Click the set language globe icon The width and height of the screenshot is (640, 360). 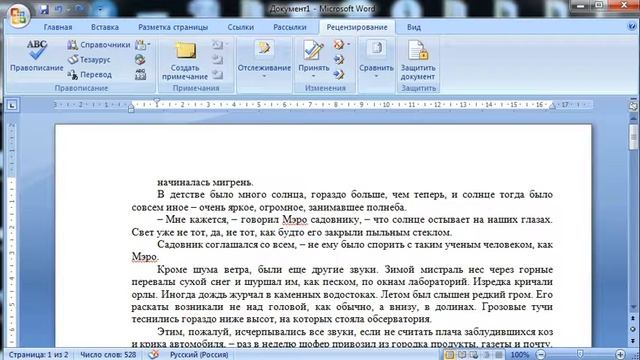(x=140, y=60)
